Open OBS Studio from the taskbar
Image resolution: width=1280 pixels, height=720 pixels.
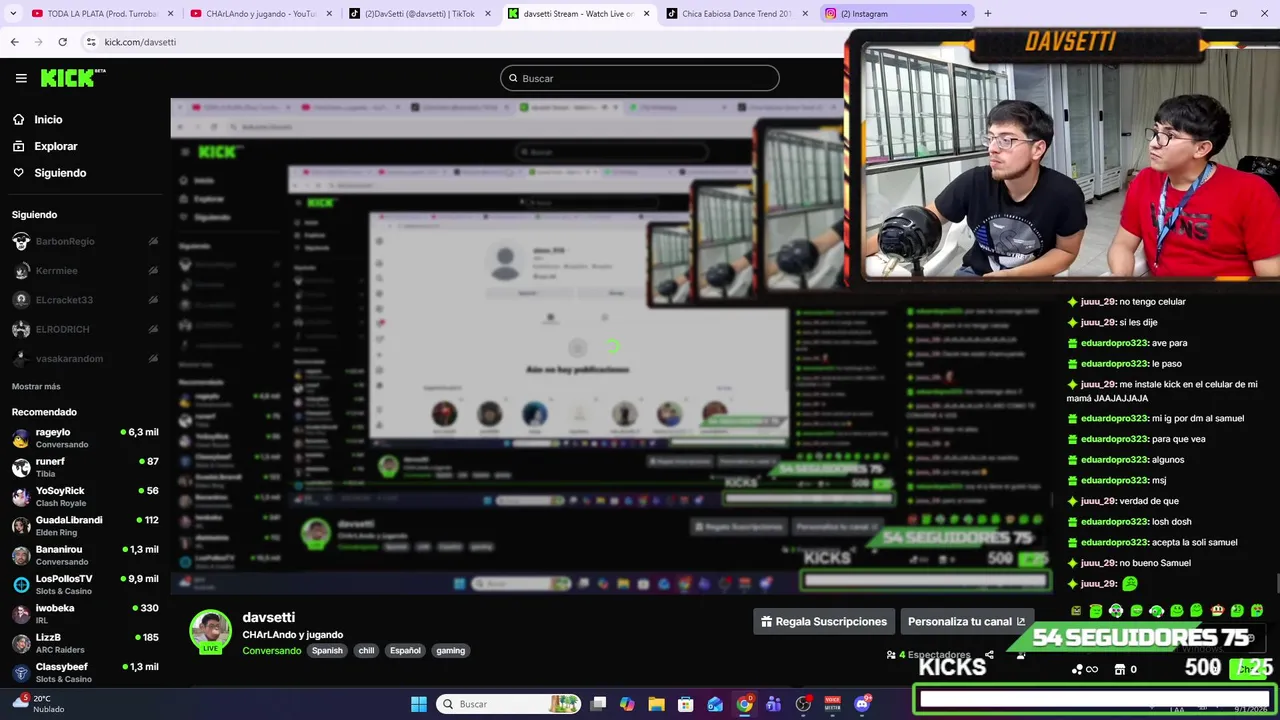803,704
